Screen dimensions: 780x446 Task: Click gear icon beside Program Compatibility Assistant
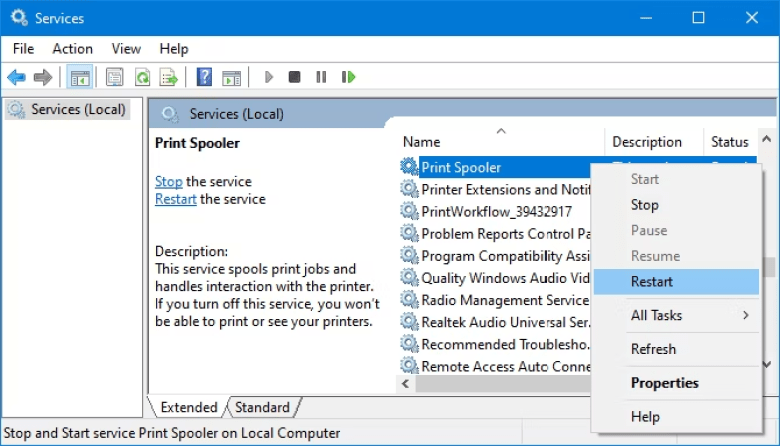tap(409, 255)
